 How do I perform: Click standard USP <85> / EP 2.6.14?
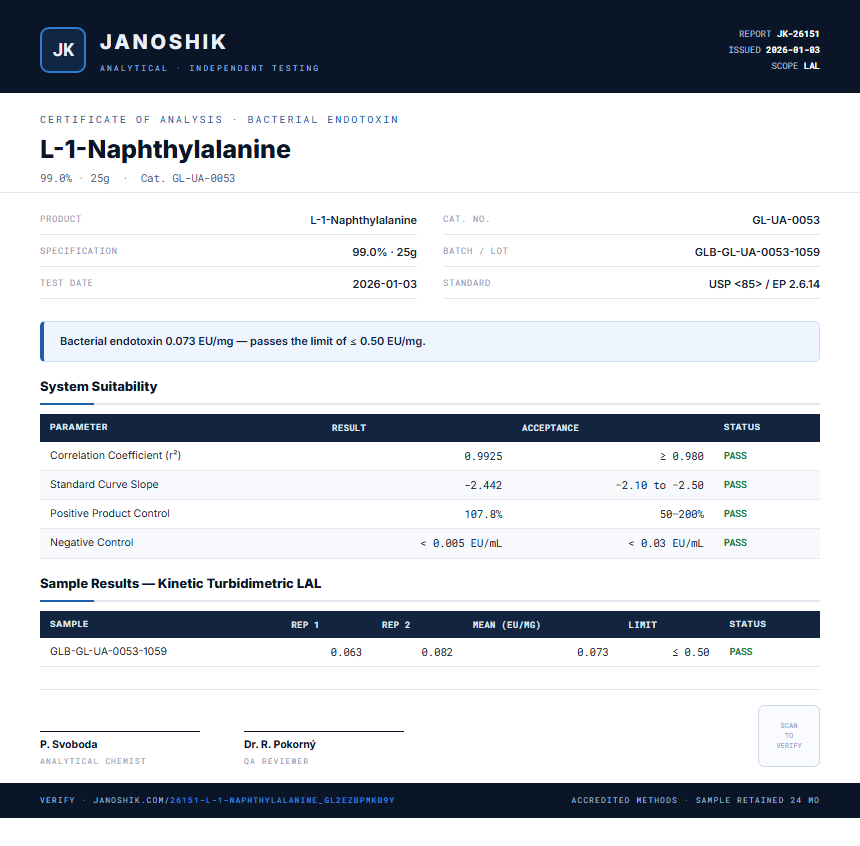(x=764, y=284)
